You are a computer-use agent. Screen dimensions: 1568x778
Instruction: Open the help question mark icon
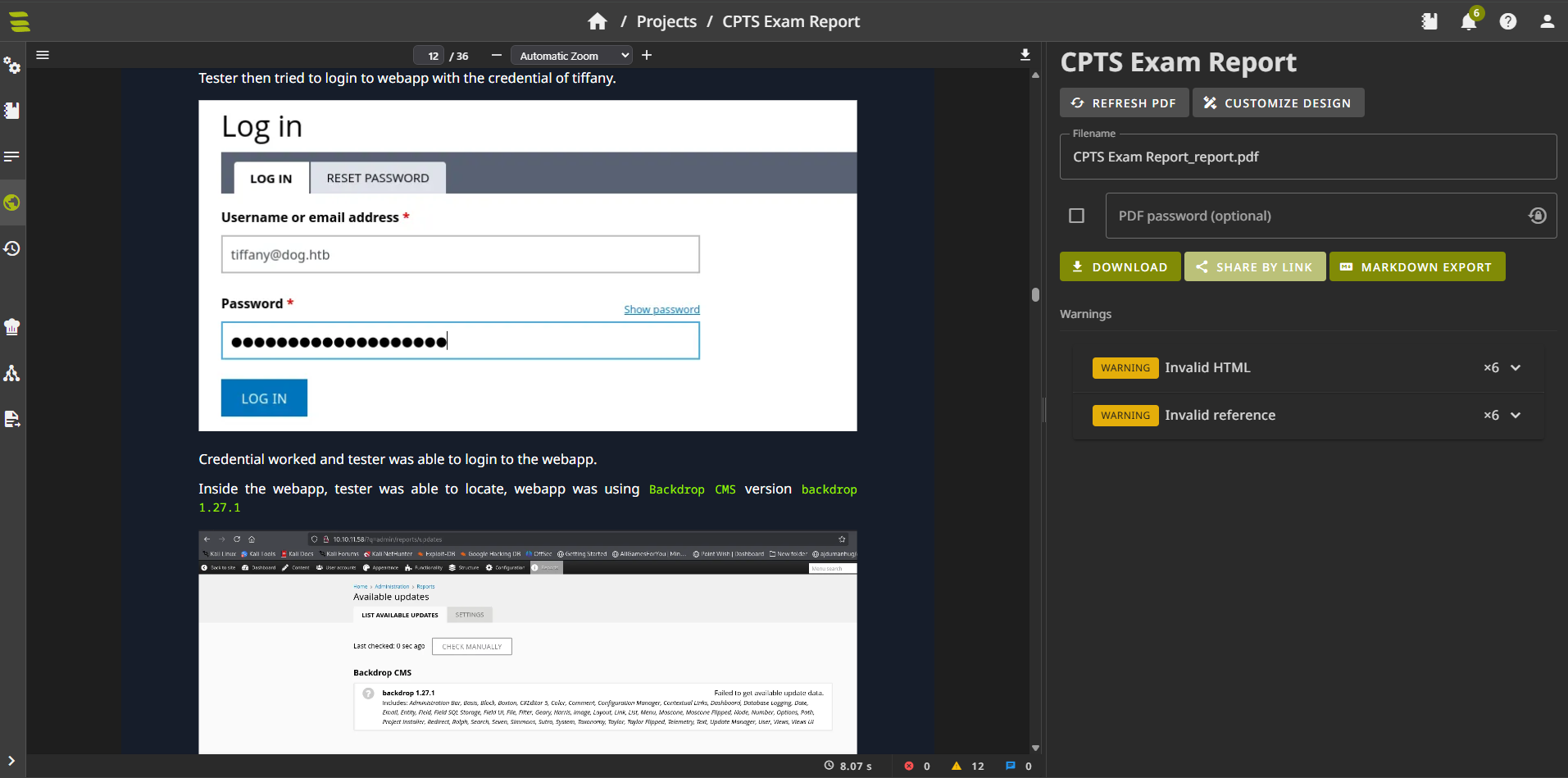[1507, 21]
